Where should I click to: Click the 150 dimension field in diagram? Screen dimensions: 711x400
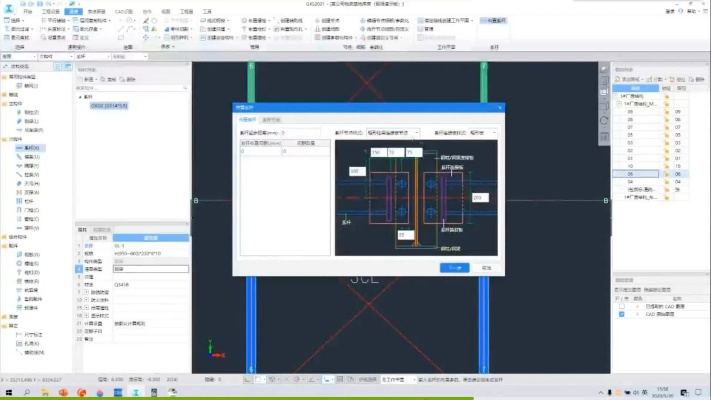377,151
